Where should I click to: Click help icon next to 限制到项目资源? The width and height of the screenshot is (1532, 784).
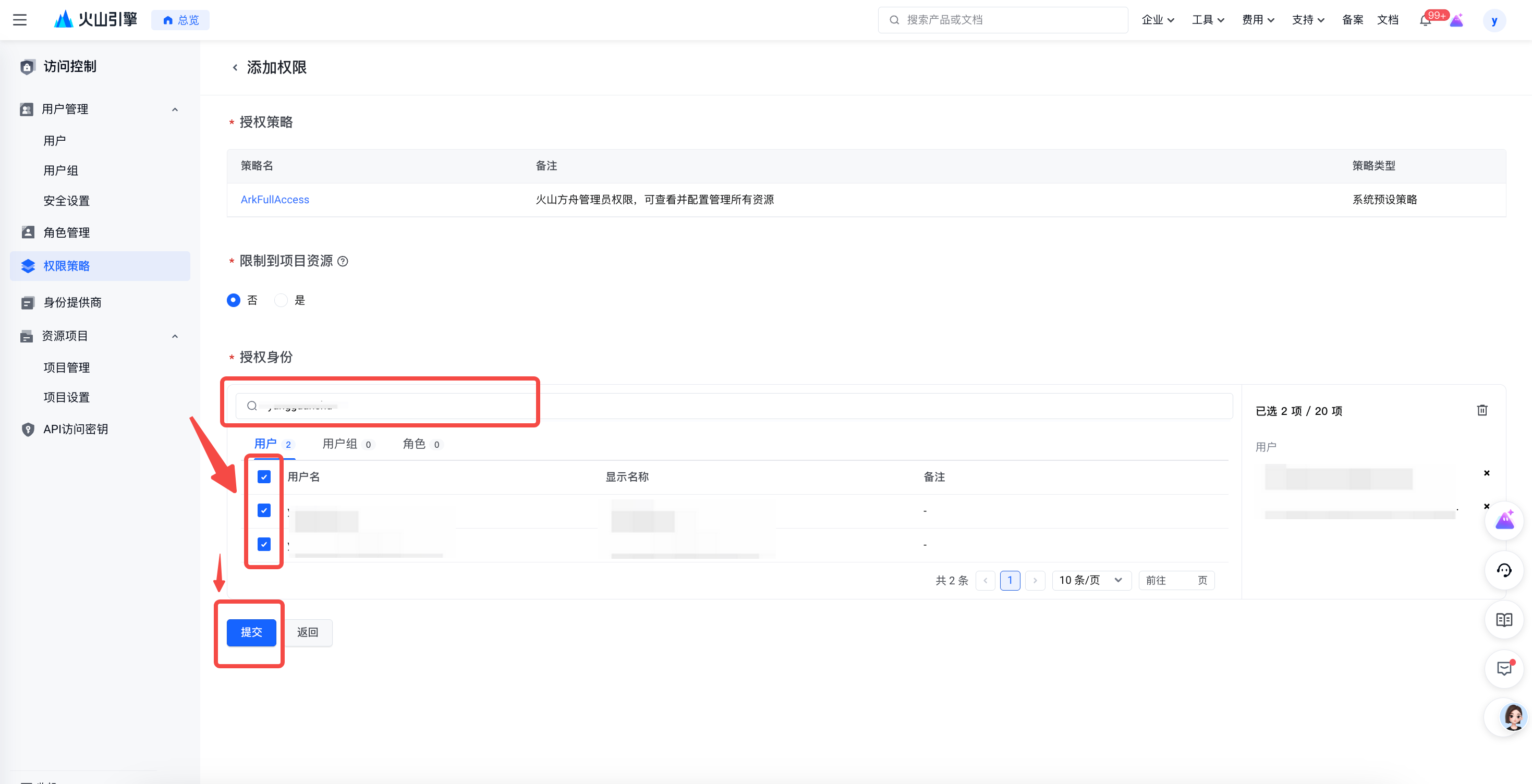click(x=343, y=261)
